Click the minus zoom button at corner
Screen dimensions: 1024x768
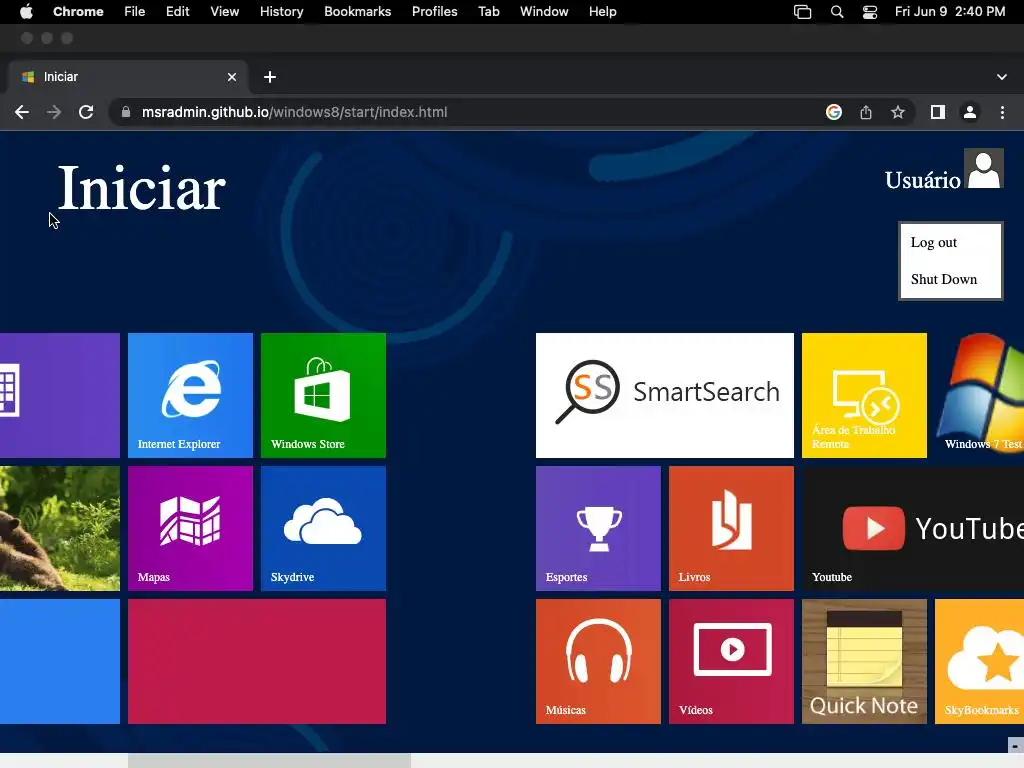1016,745
